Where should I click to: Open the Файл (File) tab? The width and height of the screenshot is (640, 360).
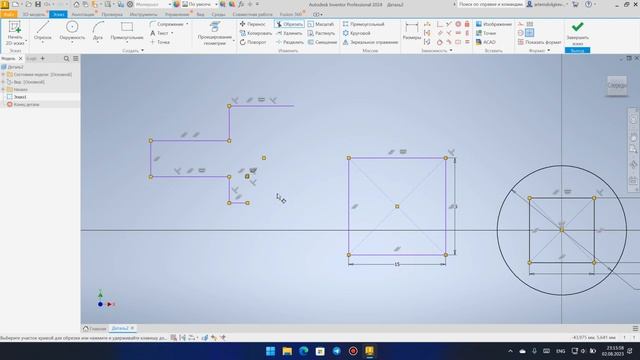coord(9,14)
